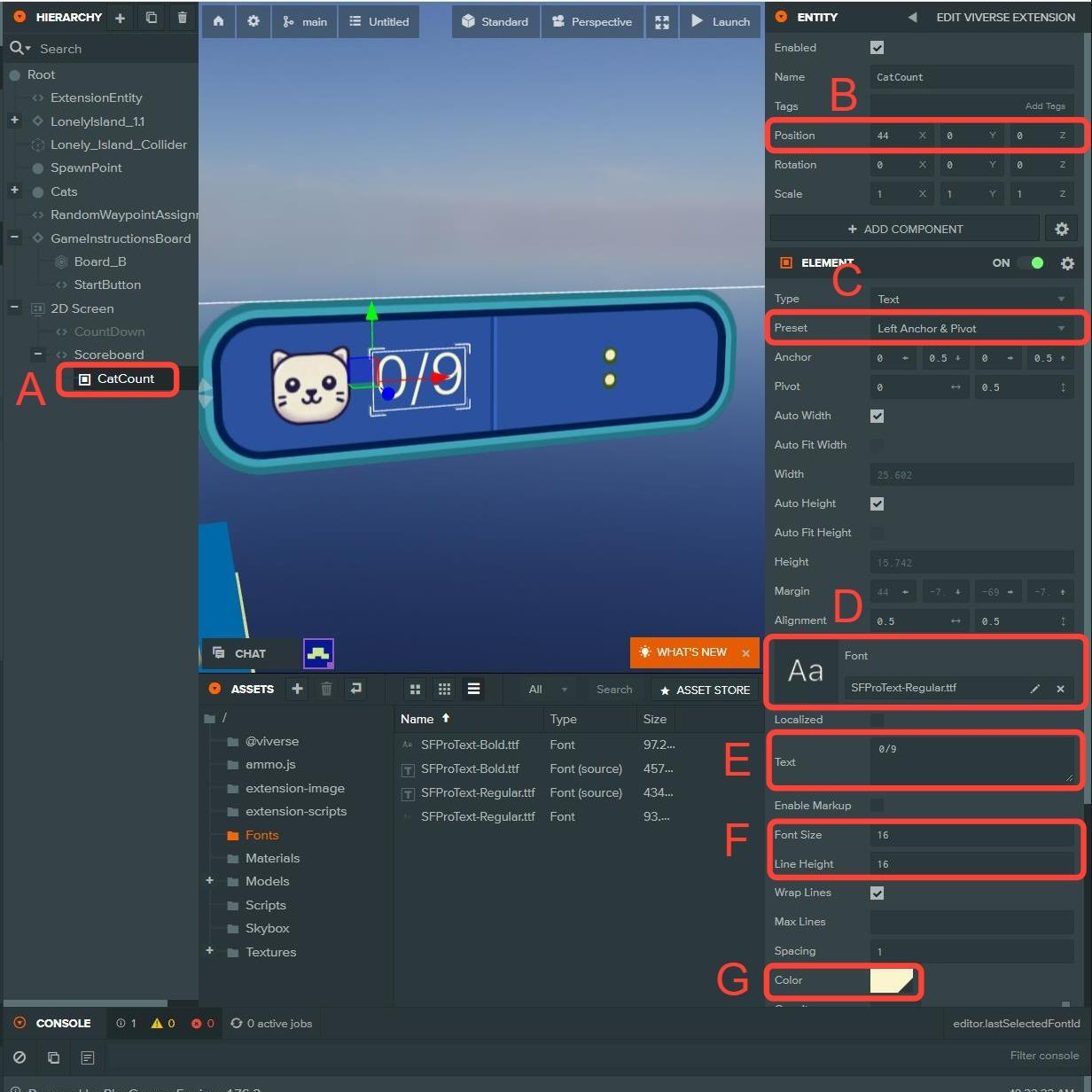Click the duplicate entity icon in Hierarchy
This screenshot has width=1092, height=1092.
pos(152,18)
